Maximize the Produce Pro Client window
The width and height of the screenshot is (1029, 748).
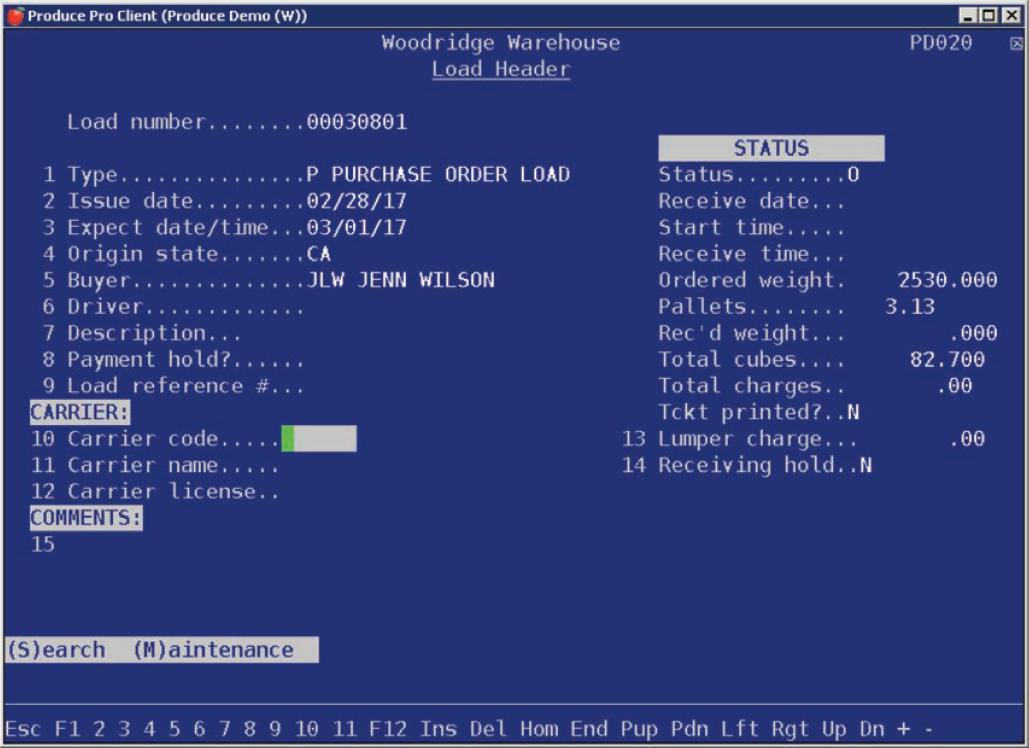pyautogui.click(x=989, y=15)
